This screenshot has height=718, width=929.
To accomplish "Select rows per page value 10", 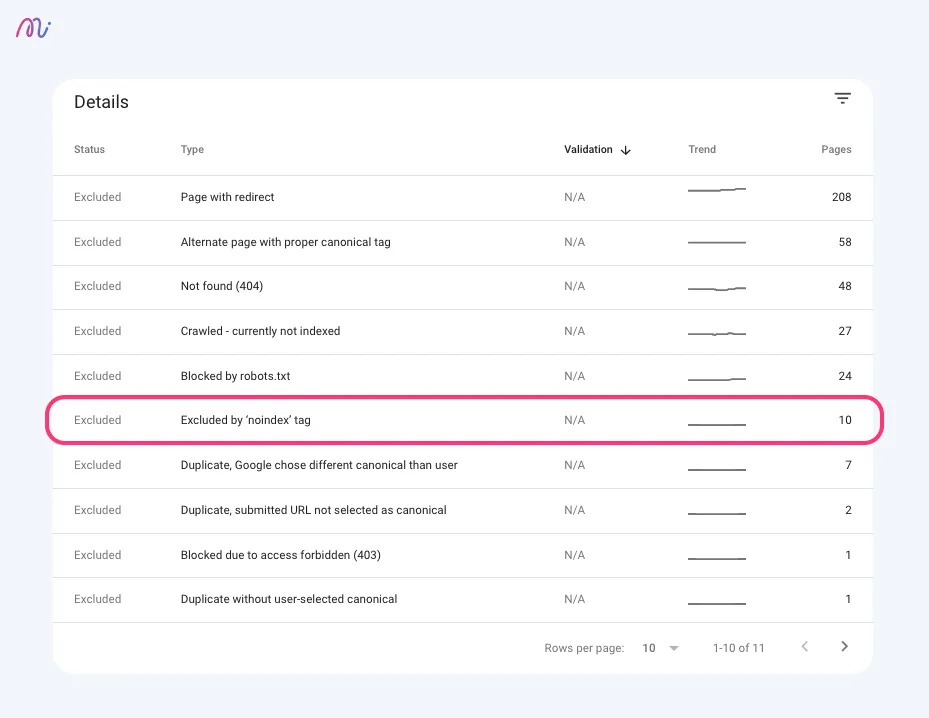I will point(649,648).
